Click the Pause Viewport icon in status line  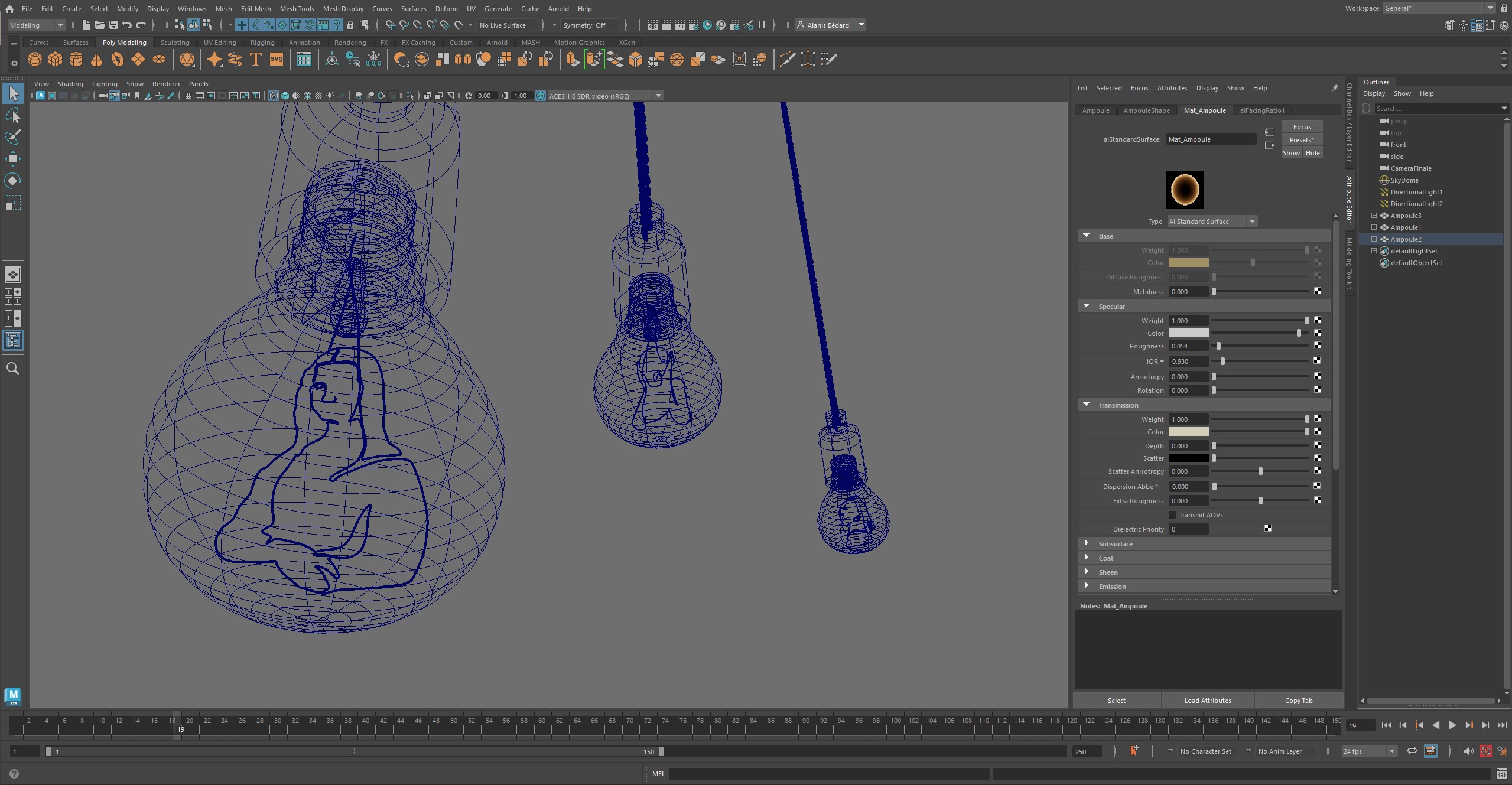[762, 25]
